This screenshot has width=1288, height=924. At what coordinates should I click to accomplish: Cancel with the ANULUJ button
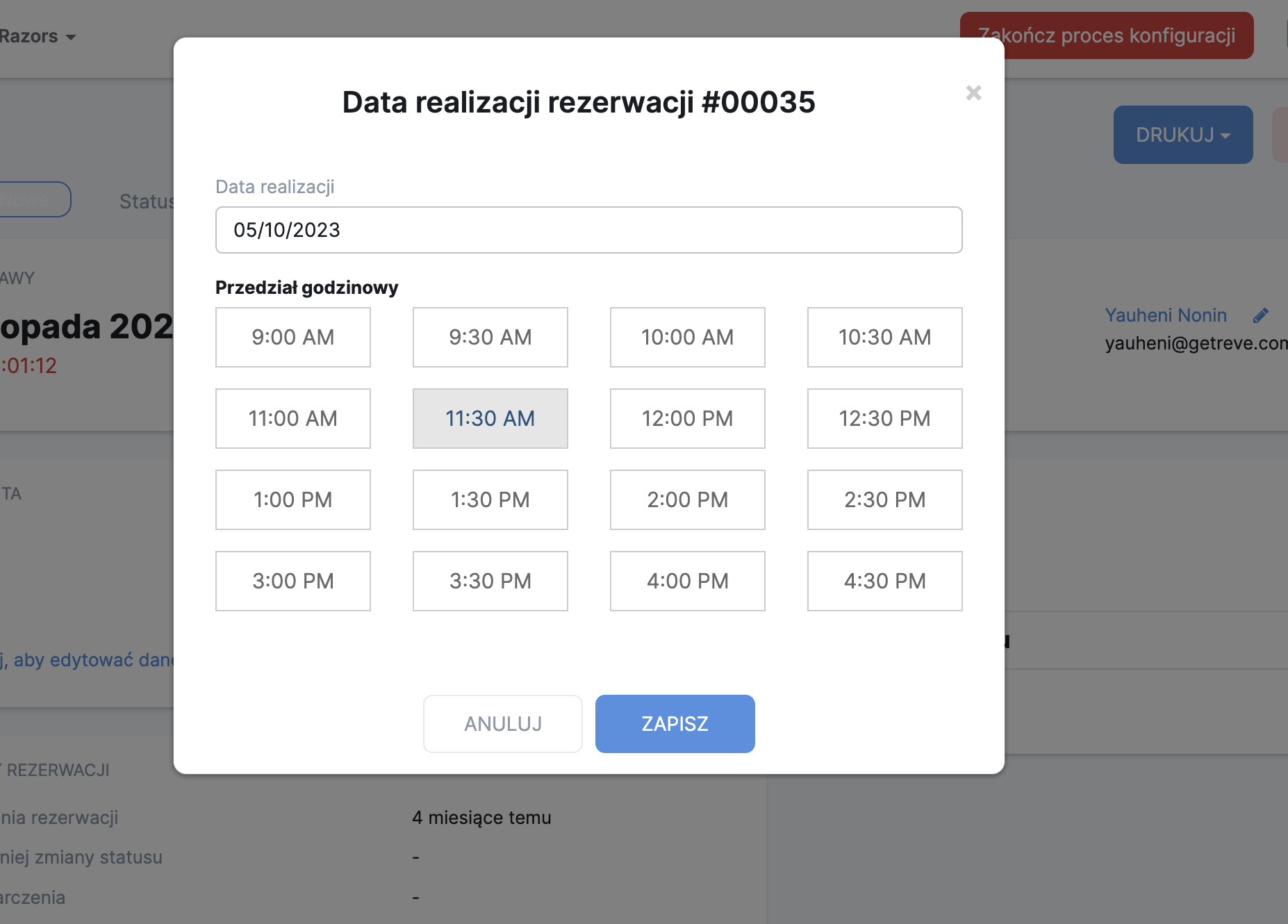click(502, 724)
